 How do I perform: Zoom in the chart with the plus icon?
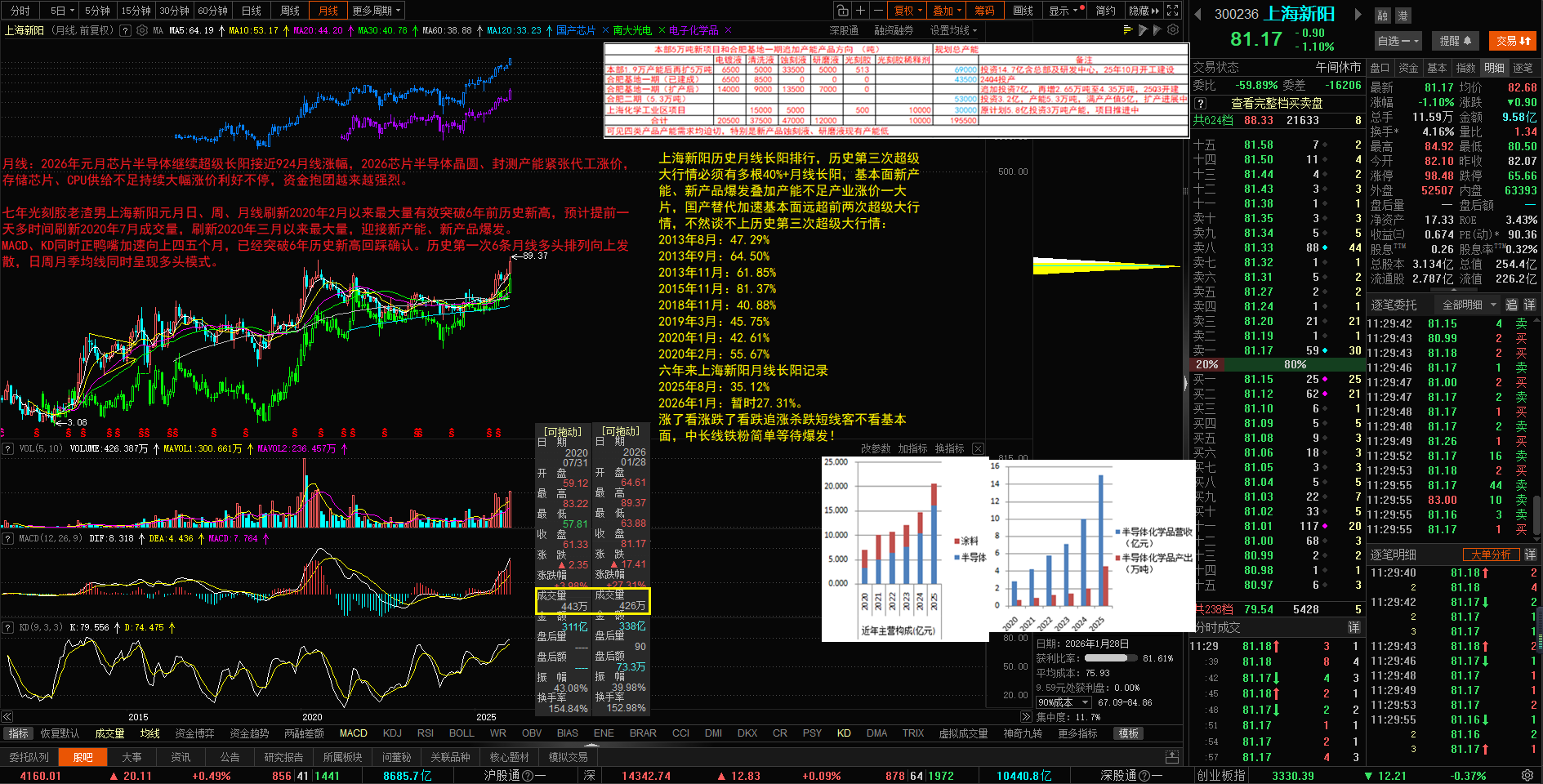860,11
